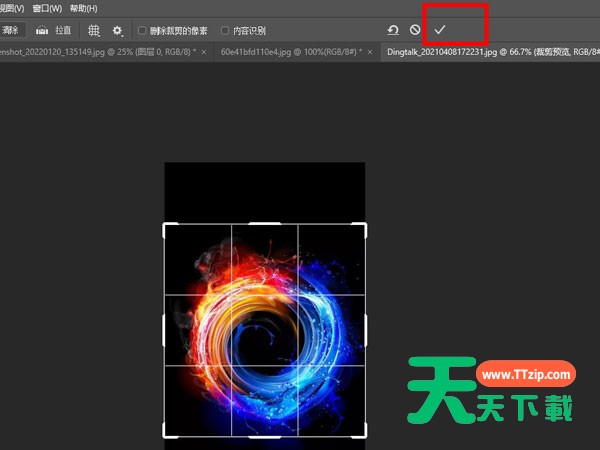
Task: Reset the crop box with the undo arrow
Action: [393, 30]
